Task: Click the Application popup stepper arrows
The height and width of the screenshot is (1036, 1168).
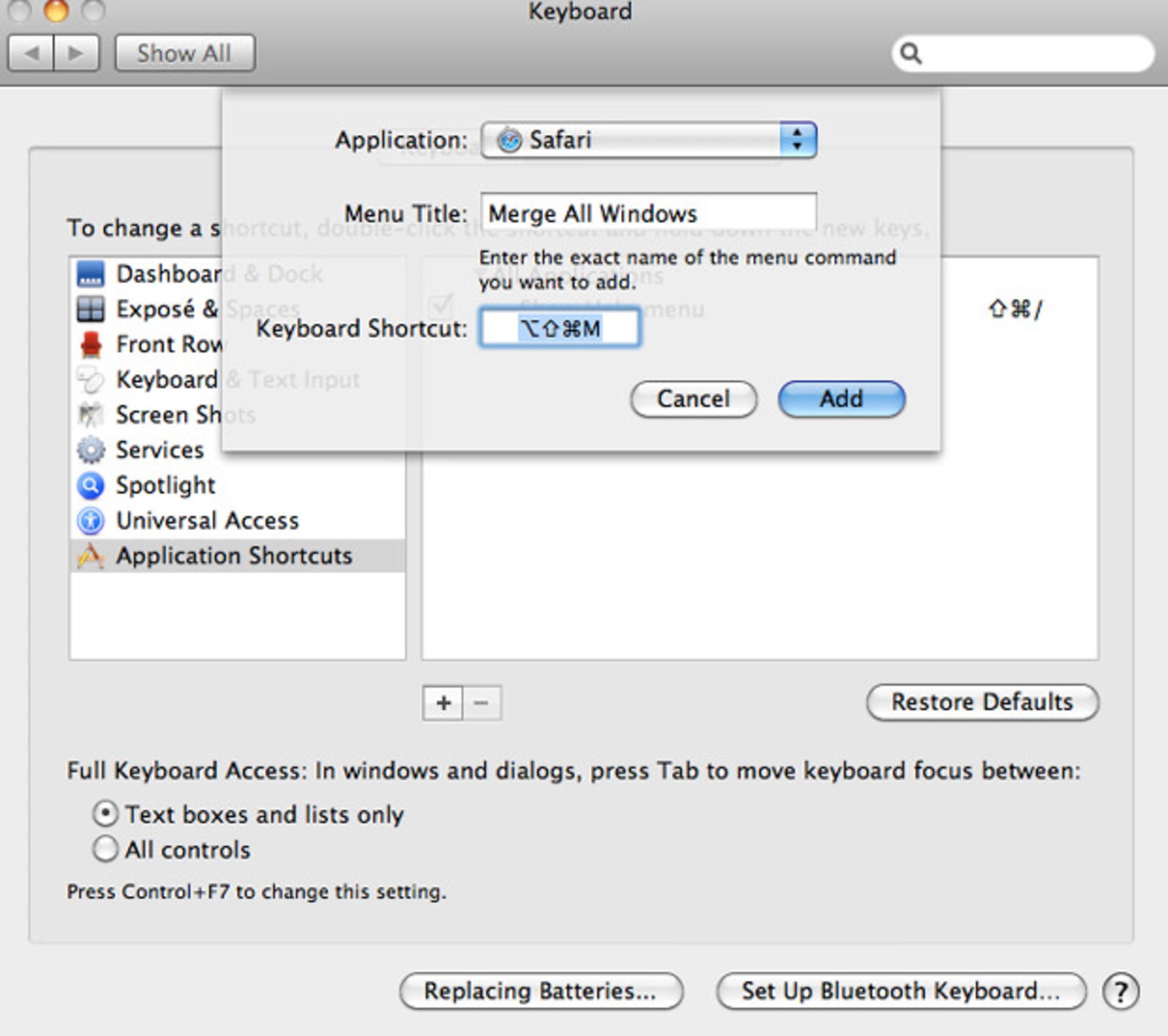Action: (x=798, y=140)
